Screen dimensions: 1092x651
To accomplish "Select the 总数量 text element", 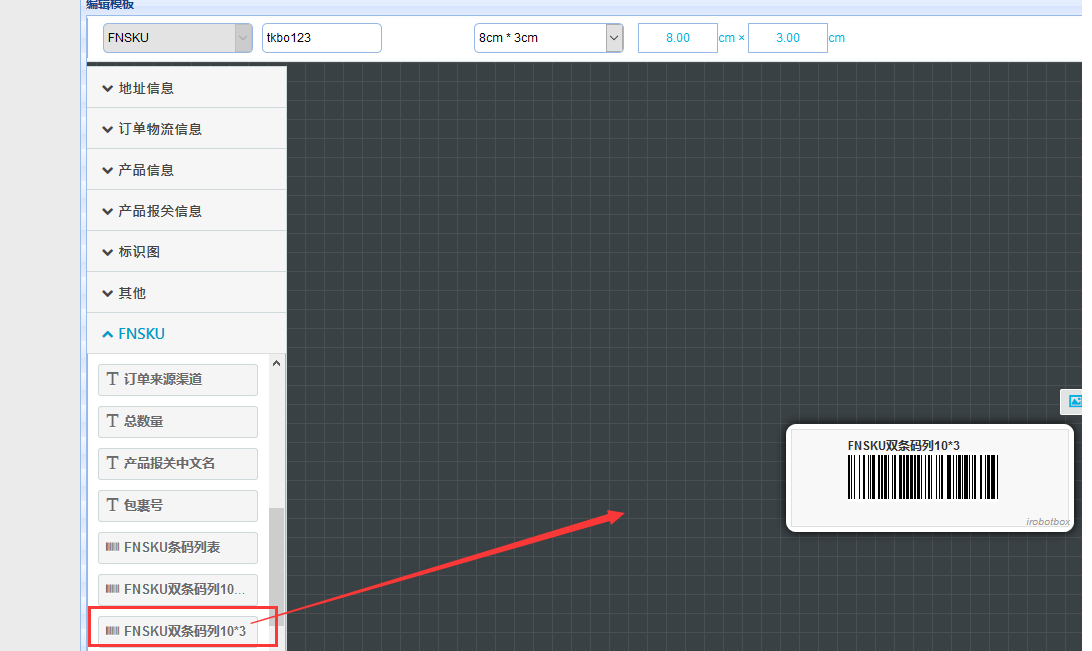I will pos(178,421).
